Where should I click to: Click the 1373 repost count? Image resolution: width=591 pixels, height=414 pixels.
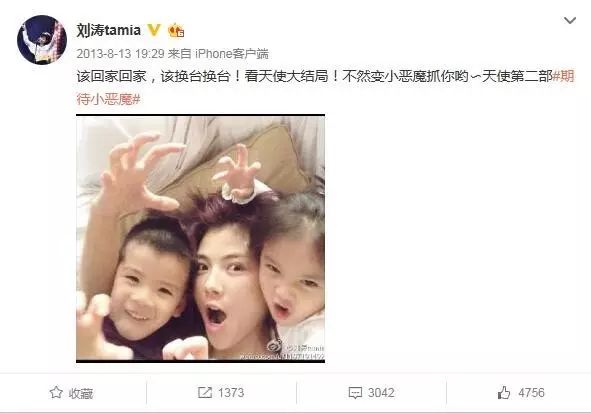(231, 393)
